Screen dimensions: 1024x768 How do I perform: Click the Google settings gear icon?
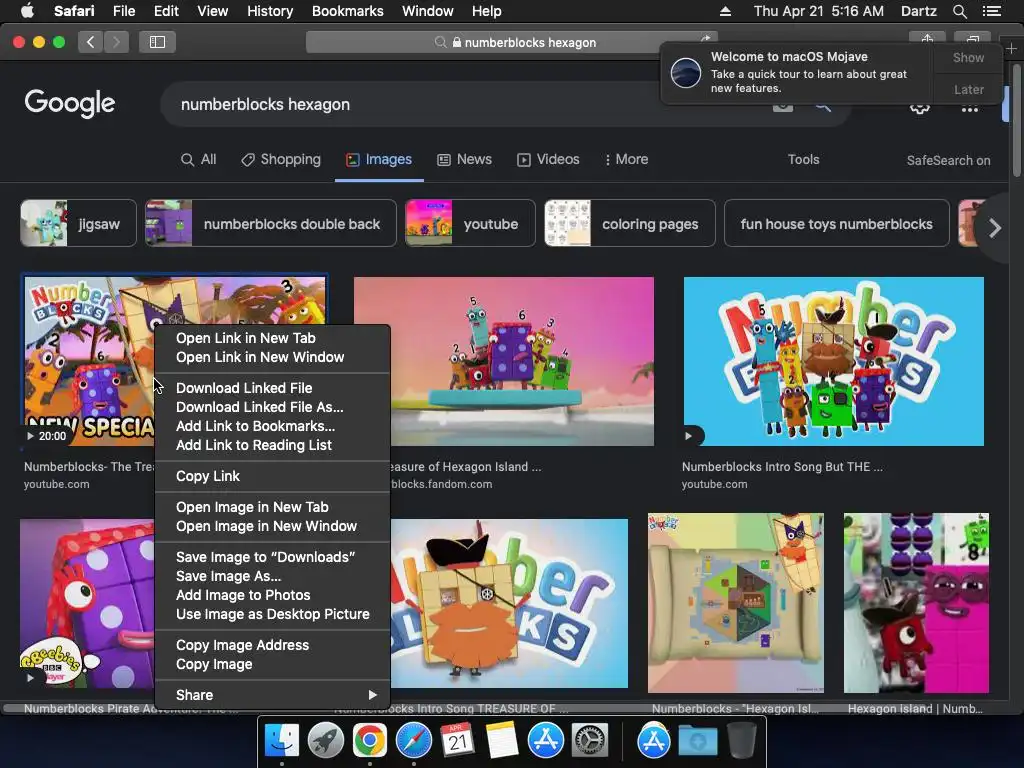pyautogui.click(x=920, y=108)
